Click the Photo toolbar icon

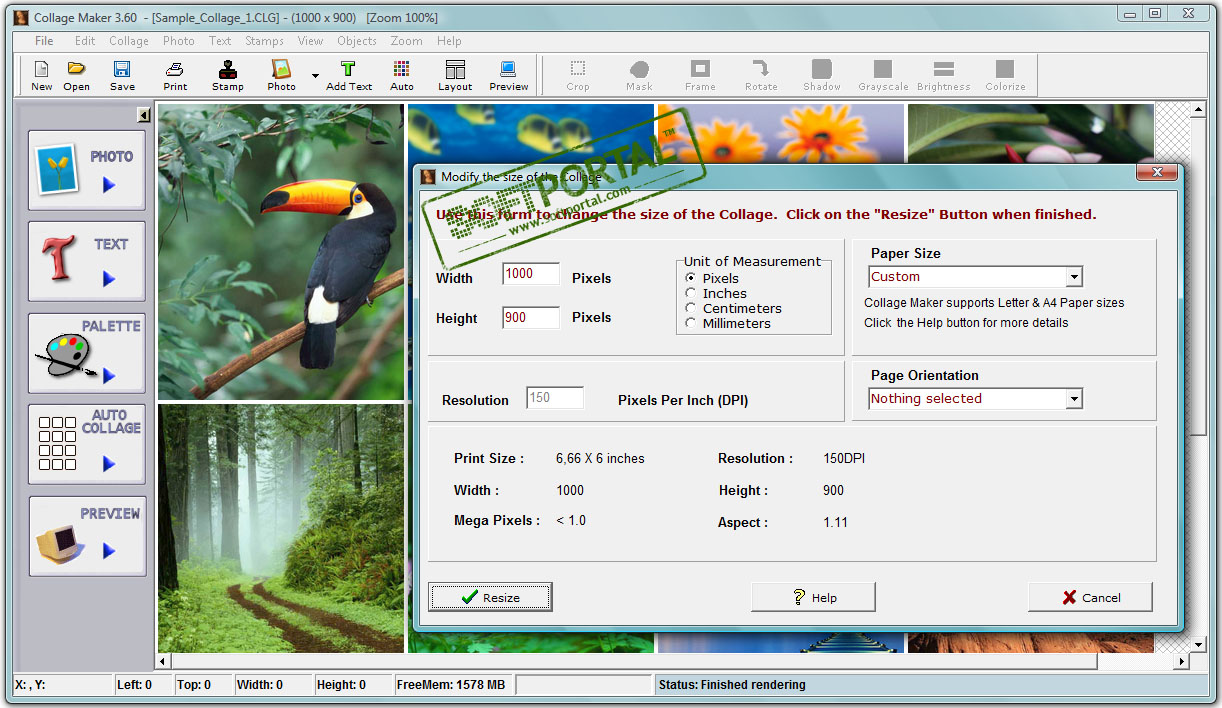pyautogui.click(x=282, y=75)
